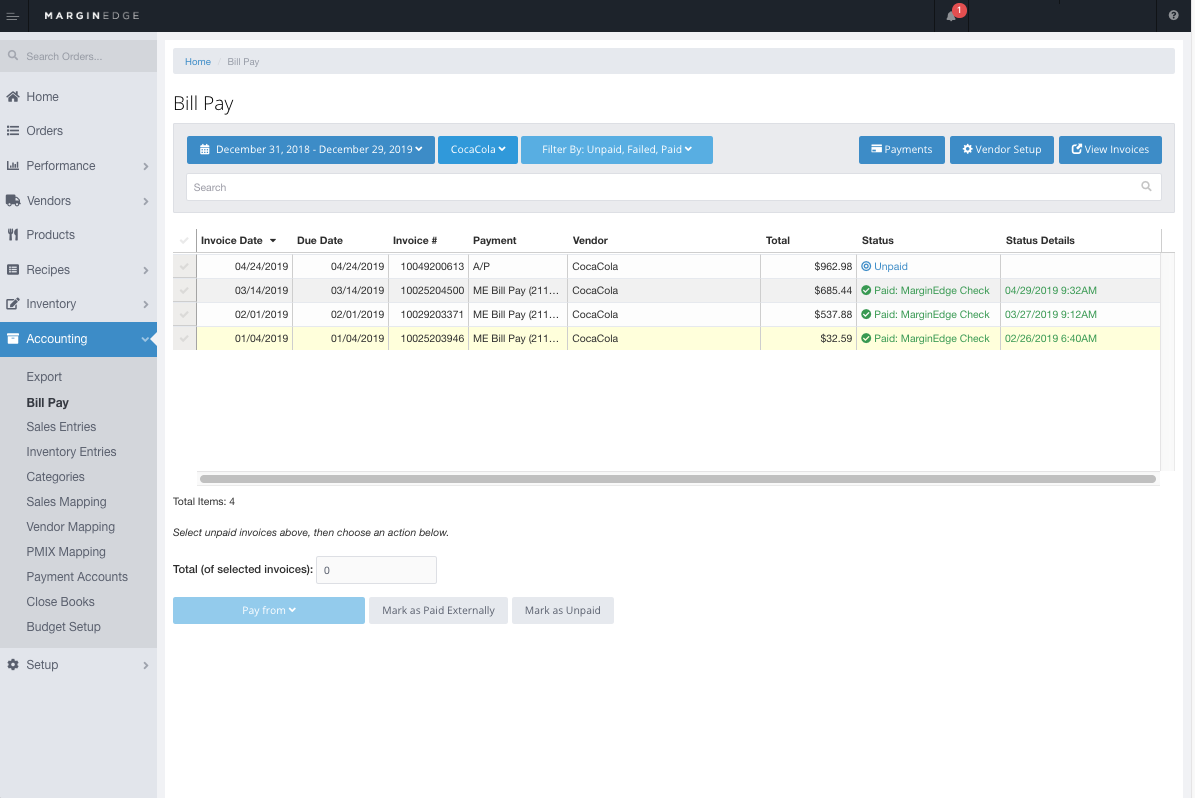Open the date range dropdown
The width and height of the screenshot is (1195, 798).
(310, 150)
